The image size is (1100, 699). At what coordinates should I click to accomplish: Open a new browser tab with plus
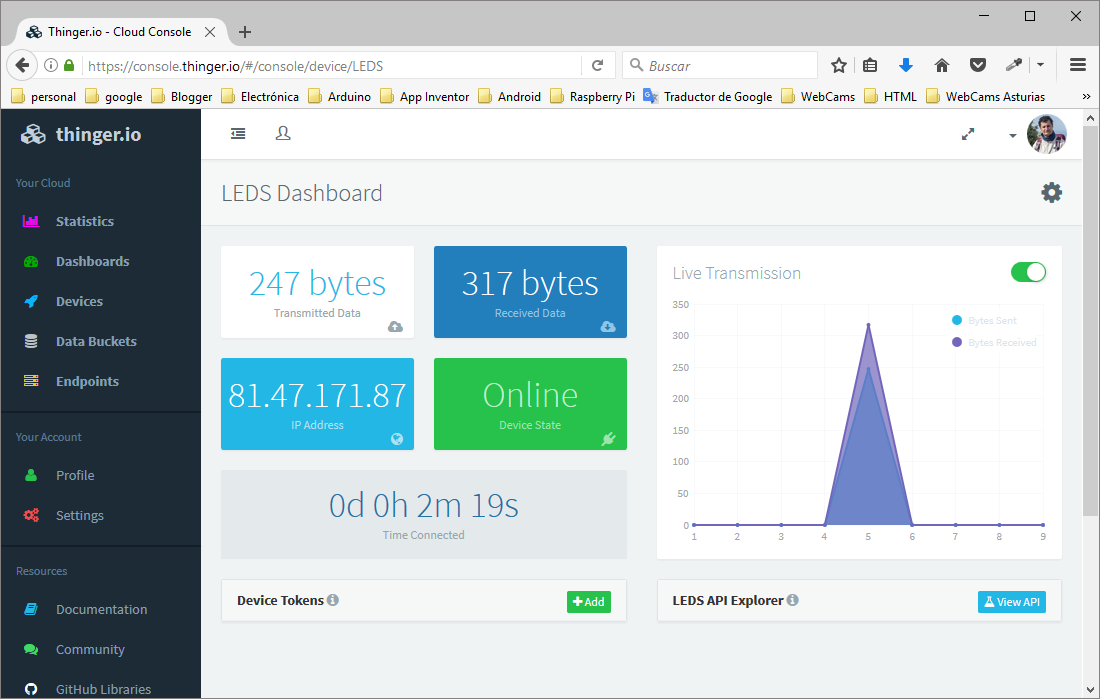click(x=245, y=32)
